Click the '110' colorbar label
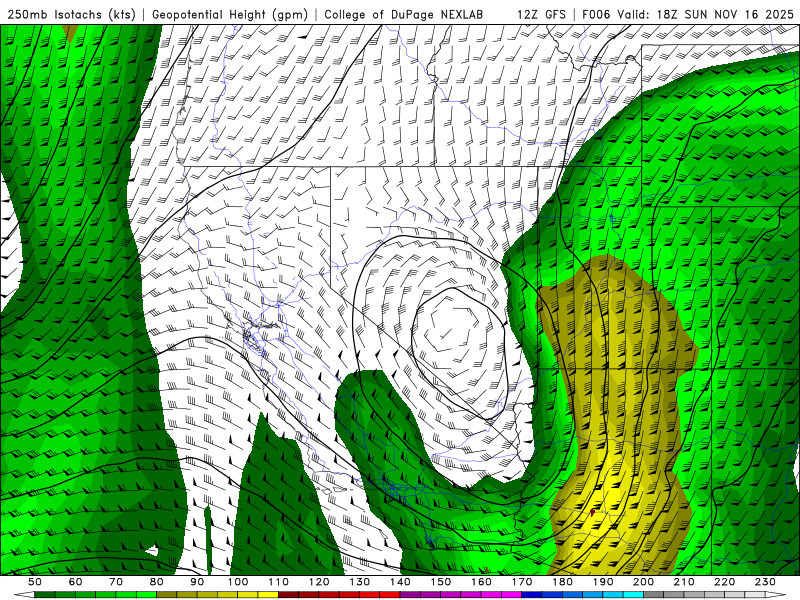The height and width of the screenshot is (600, 800). (x=279, y=582)
